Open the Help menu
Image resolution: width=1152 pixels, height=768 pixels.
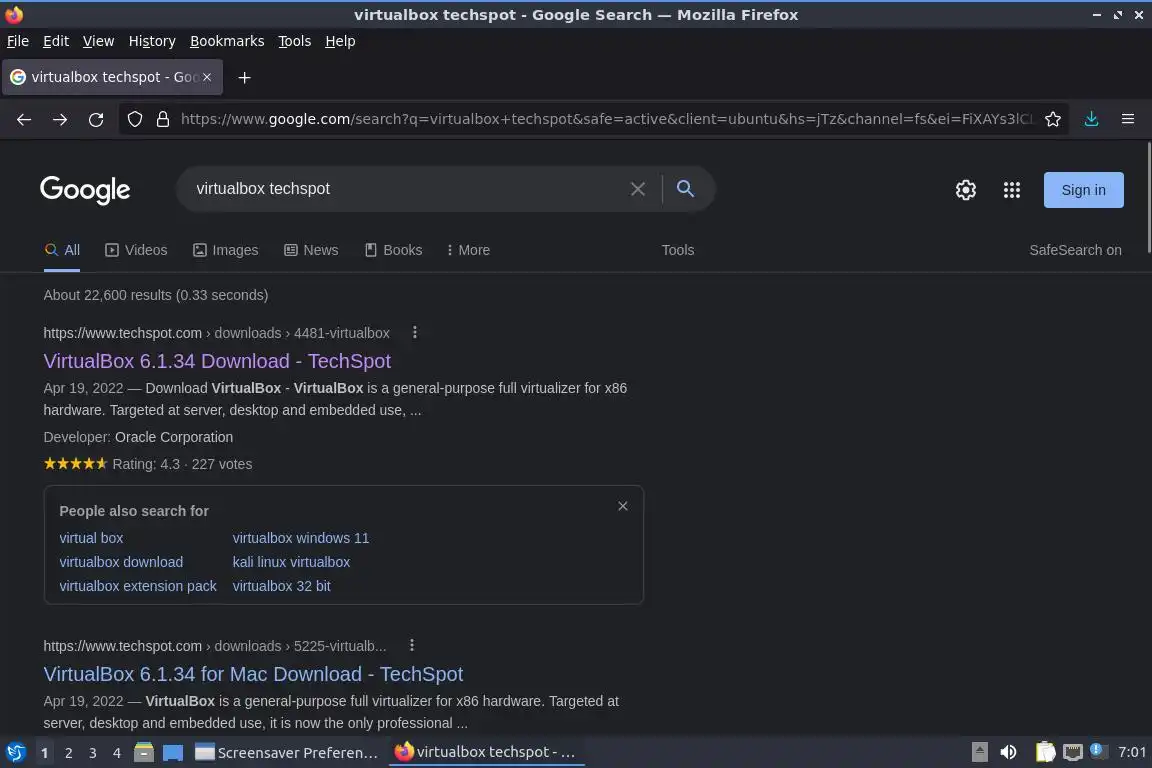[340, 41]
